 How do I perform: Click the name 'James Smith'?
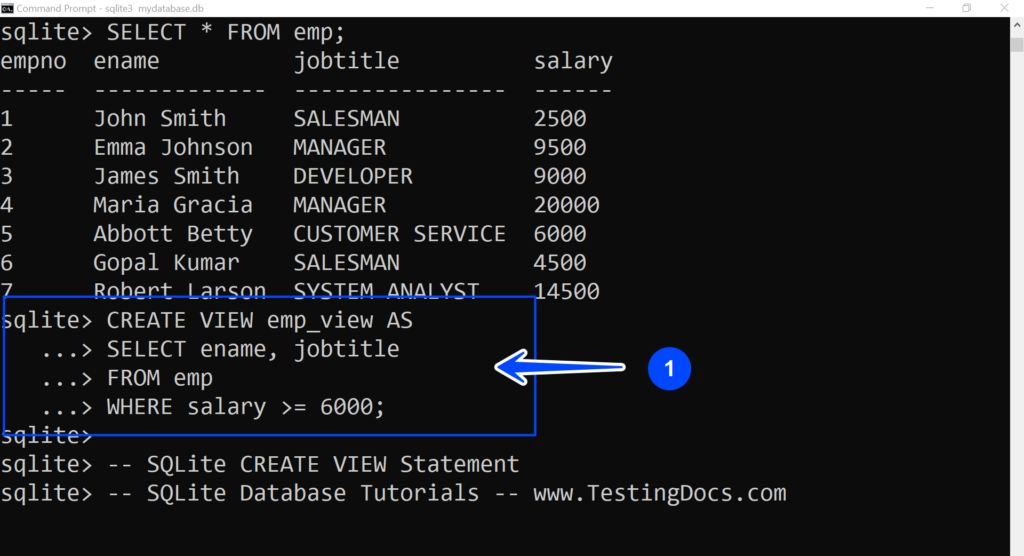point(167,176)
